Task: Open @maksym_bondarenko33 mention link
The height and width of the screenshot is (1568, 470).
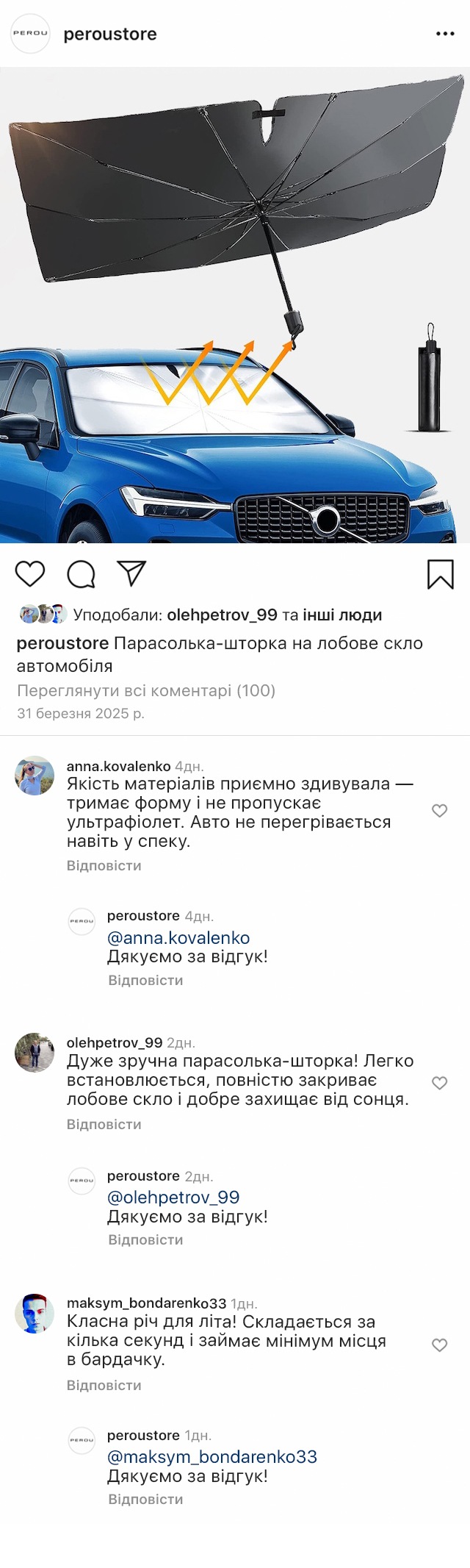Action: (212, 1457)
